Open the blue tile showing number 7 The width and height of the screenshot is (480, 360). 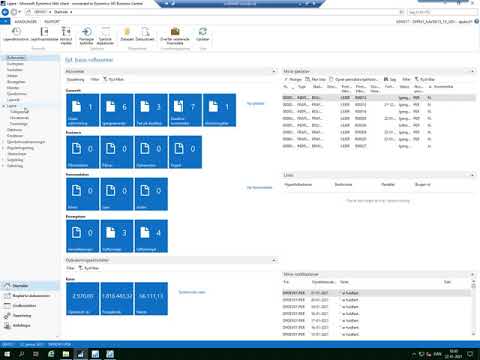pyautogui.click(x=185, y=110)
